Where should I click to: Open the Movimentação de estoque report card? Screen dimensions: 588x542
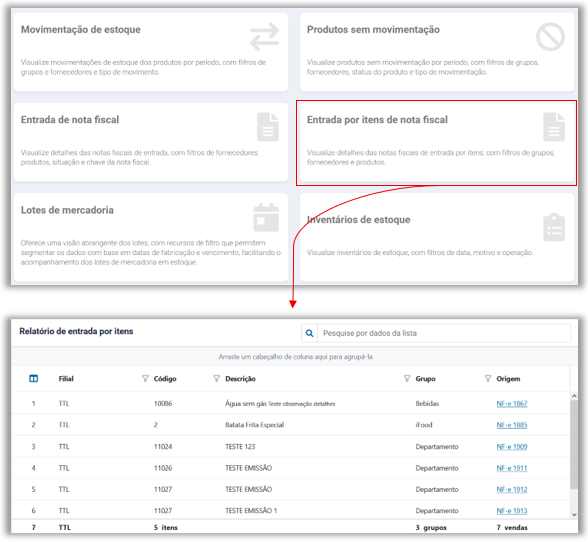pyautogui.click(x=151, y=52)
